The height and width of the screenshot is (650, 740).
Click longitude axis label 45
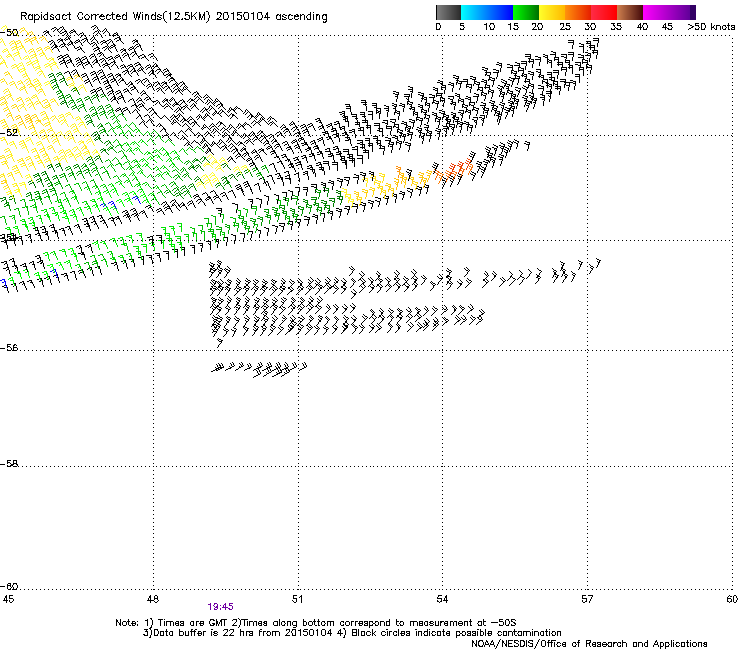(8, 599)
